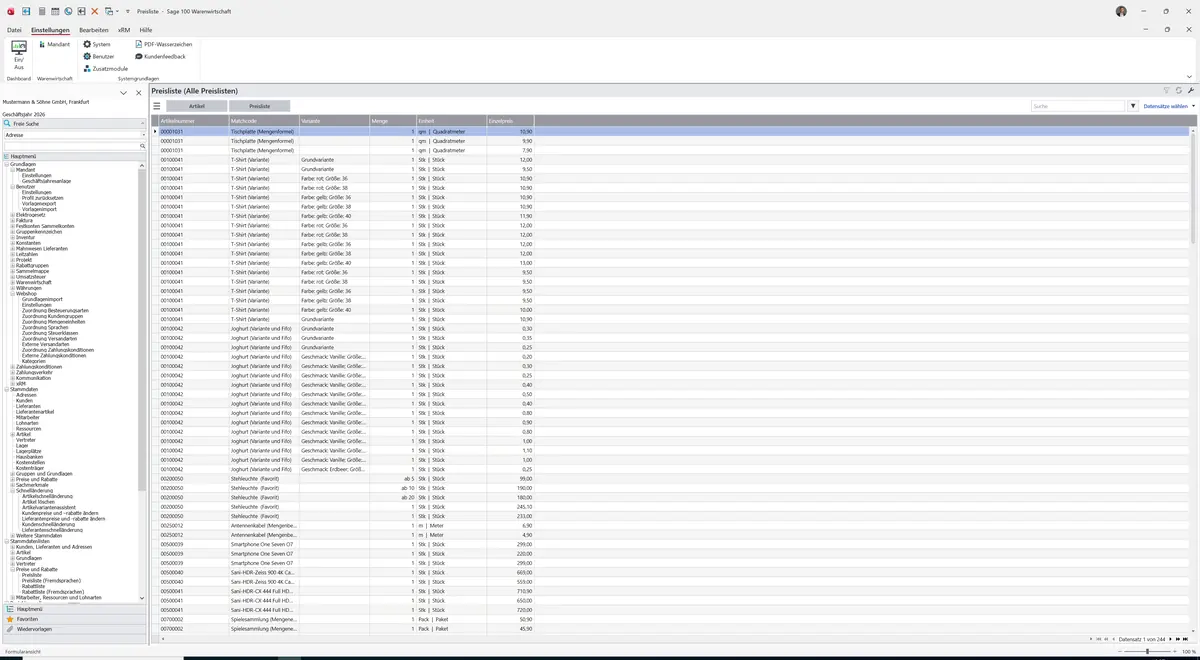This screenshot has height=660, width=1200.
Task: Collapse the Freie Suche section
Action: point(143,124)
